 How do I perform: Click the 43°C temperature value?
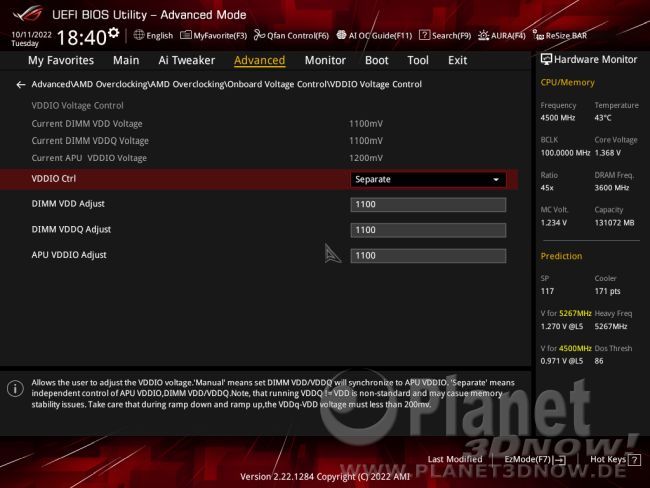pos(603,118)
